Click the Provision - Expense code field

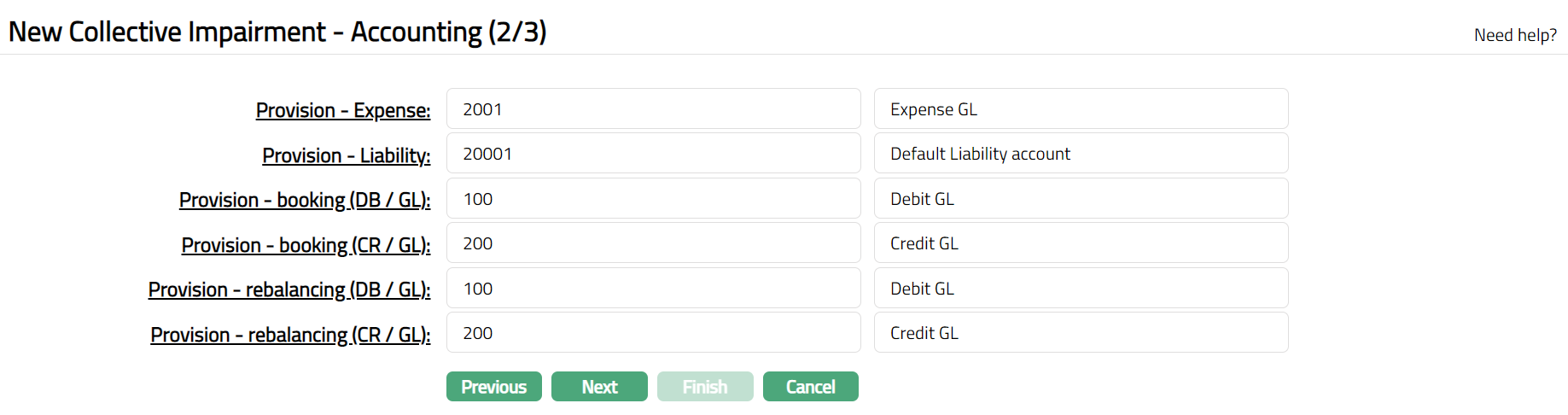(653, 109)
